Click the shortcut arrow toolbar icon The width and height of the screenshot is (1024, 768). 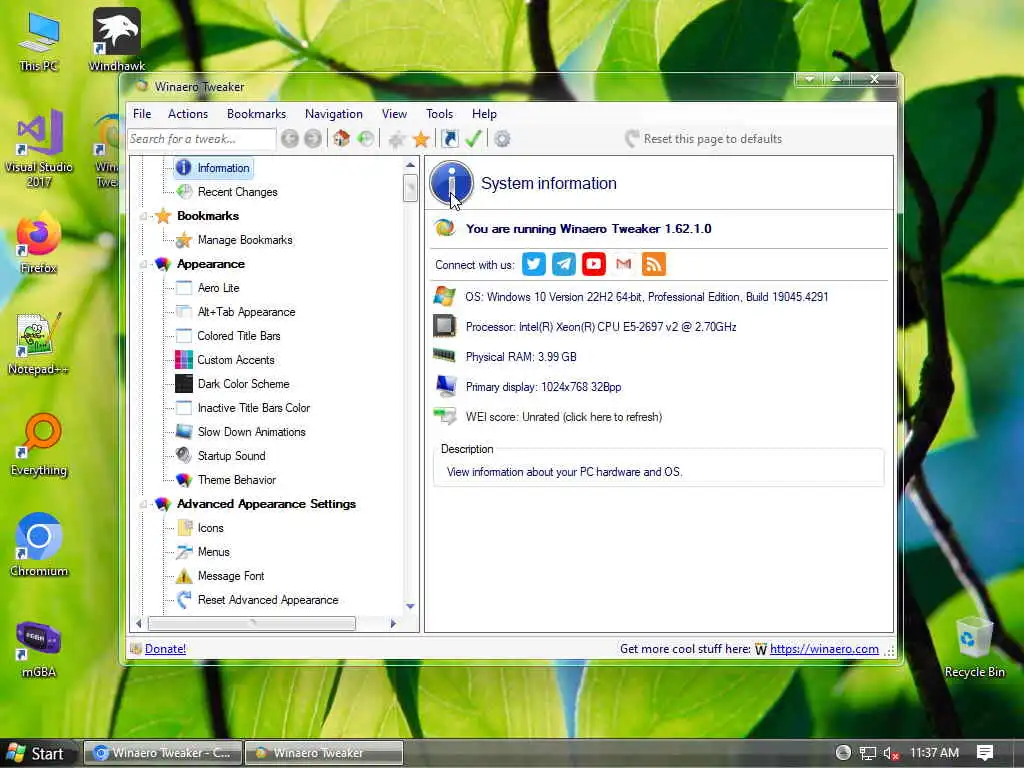click(450, 138)
